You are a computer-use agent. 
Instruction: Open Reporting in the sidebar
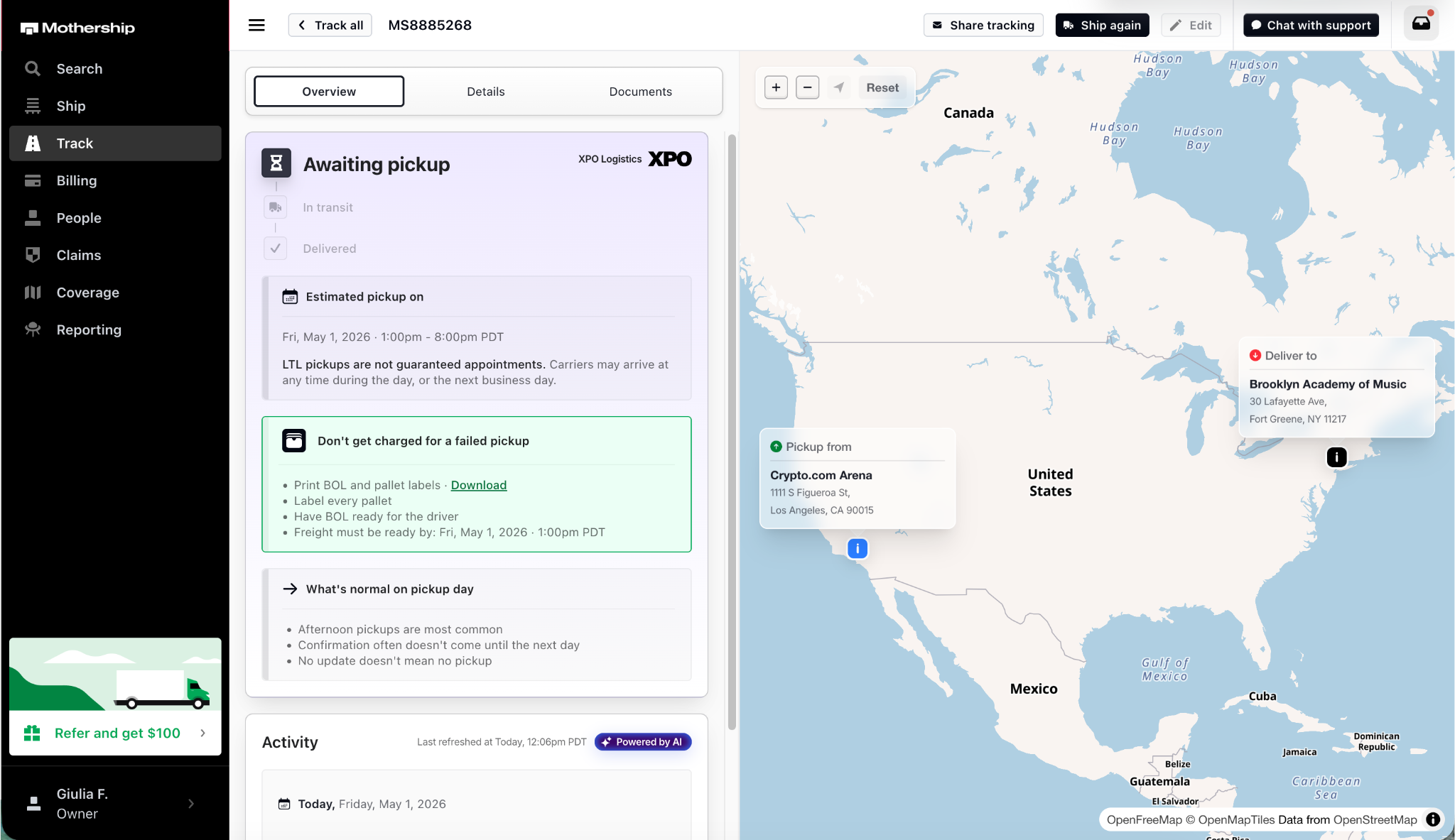click(115, 329)
